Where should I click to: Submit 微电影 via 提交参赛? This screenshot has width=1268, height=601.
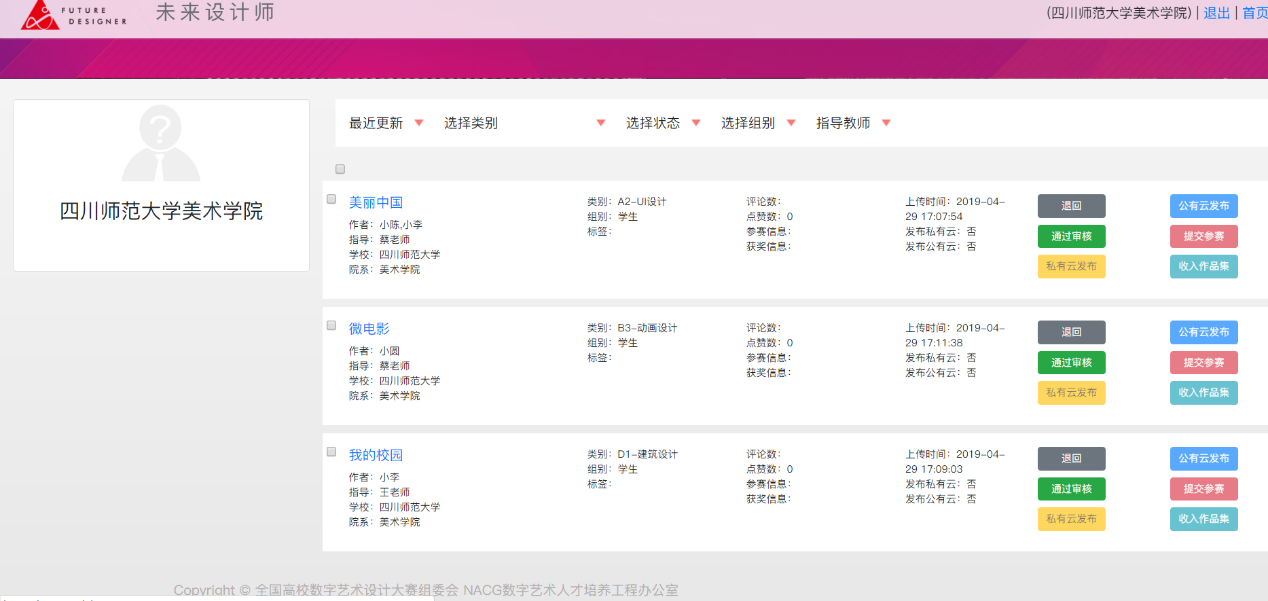(x=1204, y=362)
